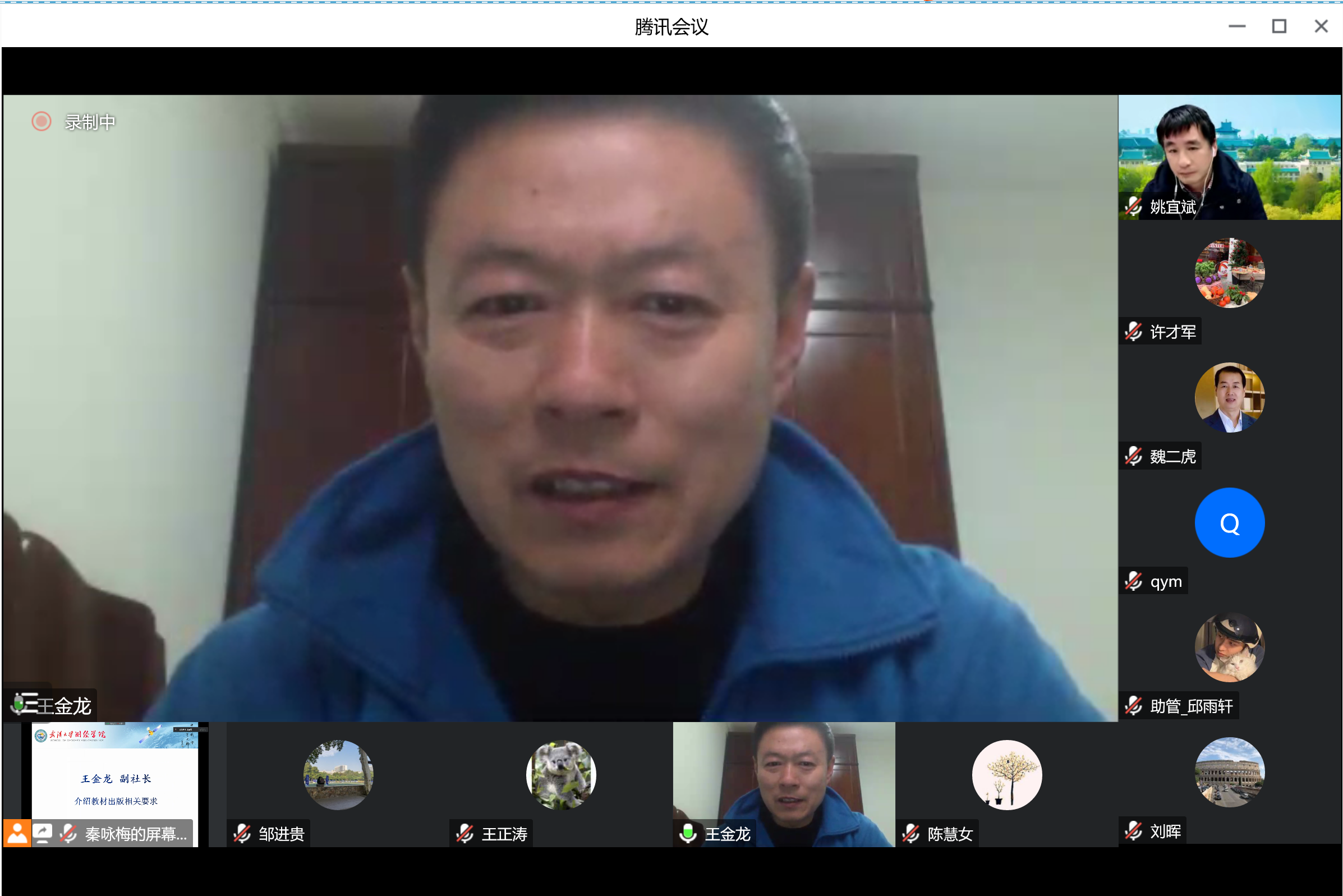Click the screen-share icon on 秦咏梅 tile
The width and height of the screenshot is (1343, 896).
point(43,834)
